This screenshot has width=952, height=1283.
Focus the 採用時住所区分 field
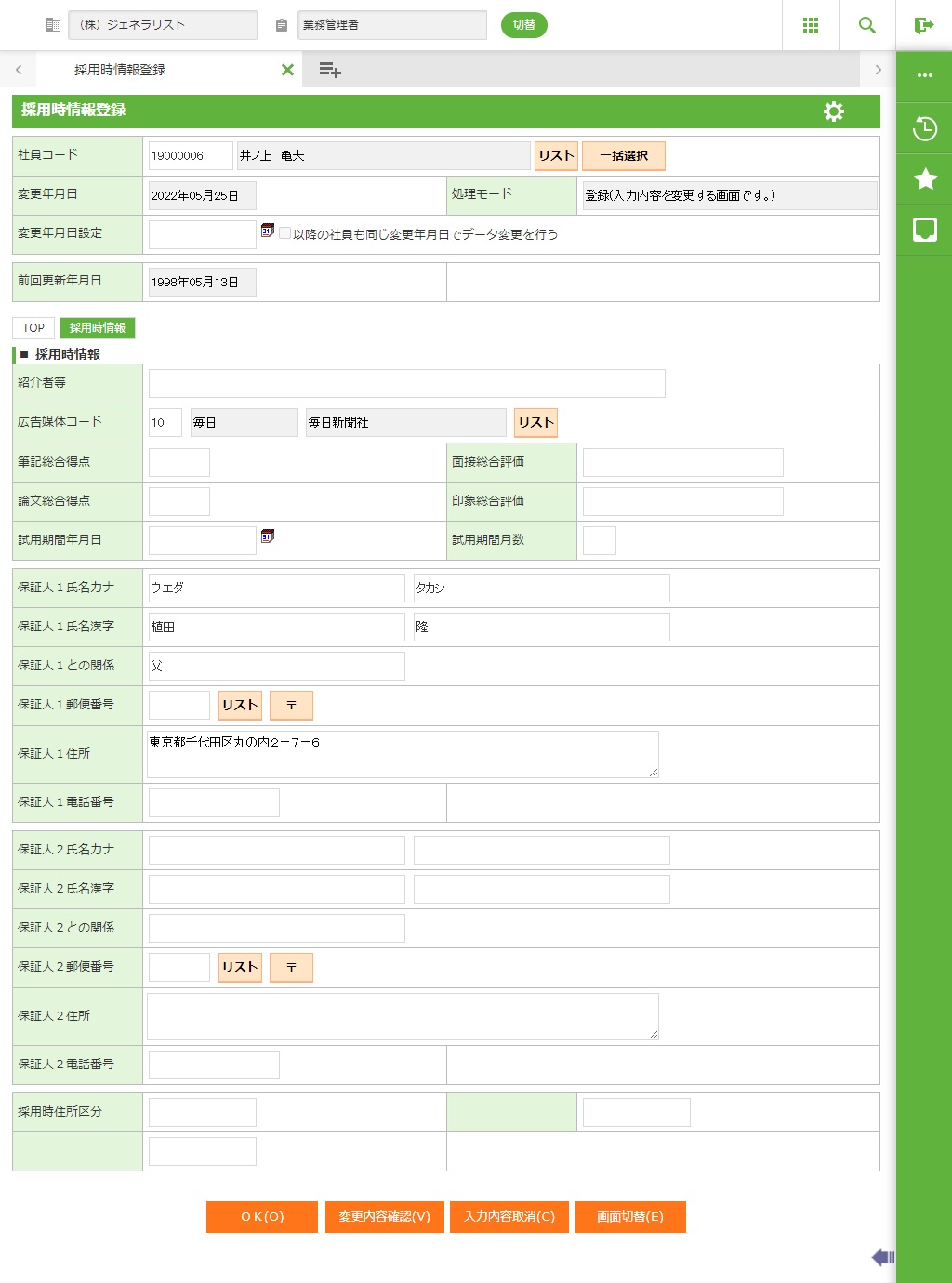203,1113
